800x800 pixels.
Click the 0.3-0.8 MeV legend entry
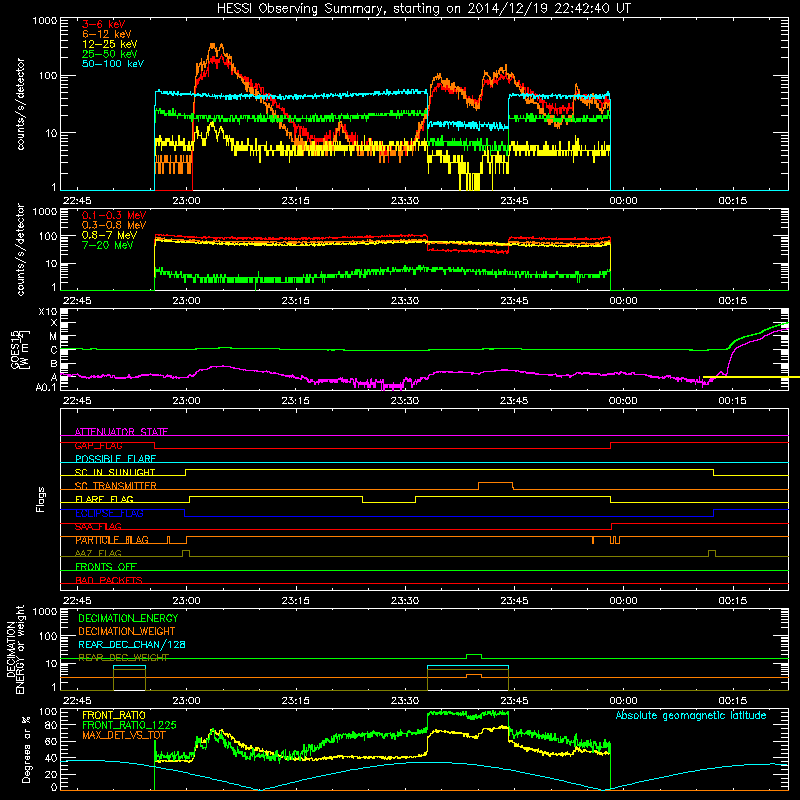114,225
